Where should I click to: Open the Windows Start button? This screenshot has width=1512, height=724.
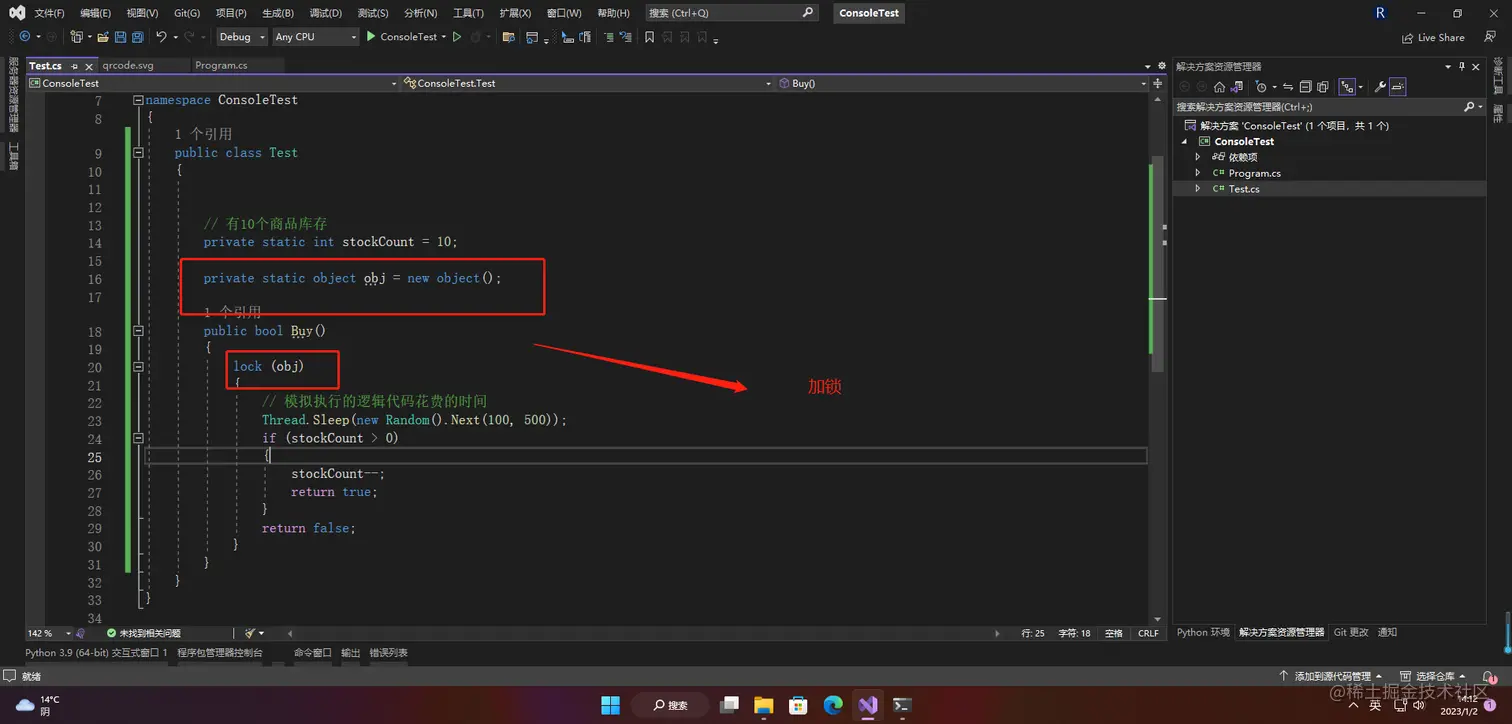[x=610, y=705]
